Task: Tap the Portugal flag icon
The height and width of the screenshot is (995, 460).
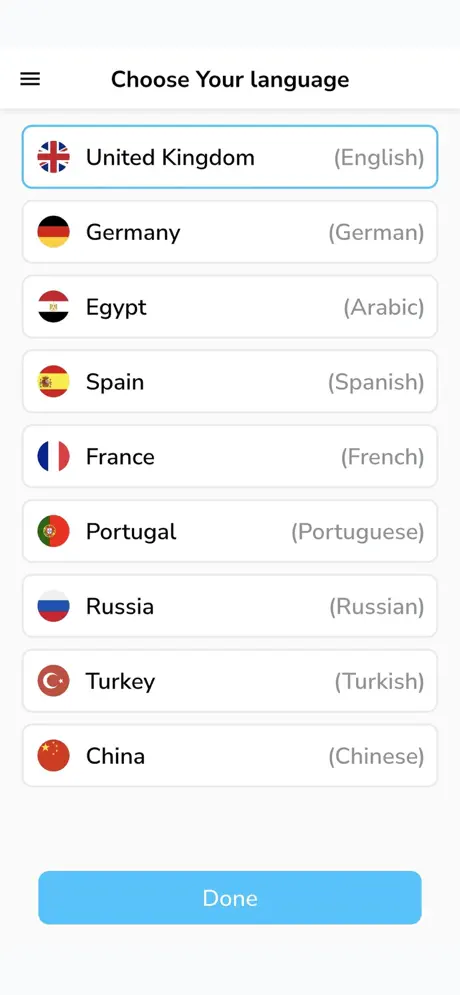Action: (53, 531)
